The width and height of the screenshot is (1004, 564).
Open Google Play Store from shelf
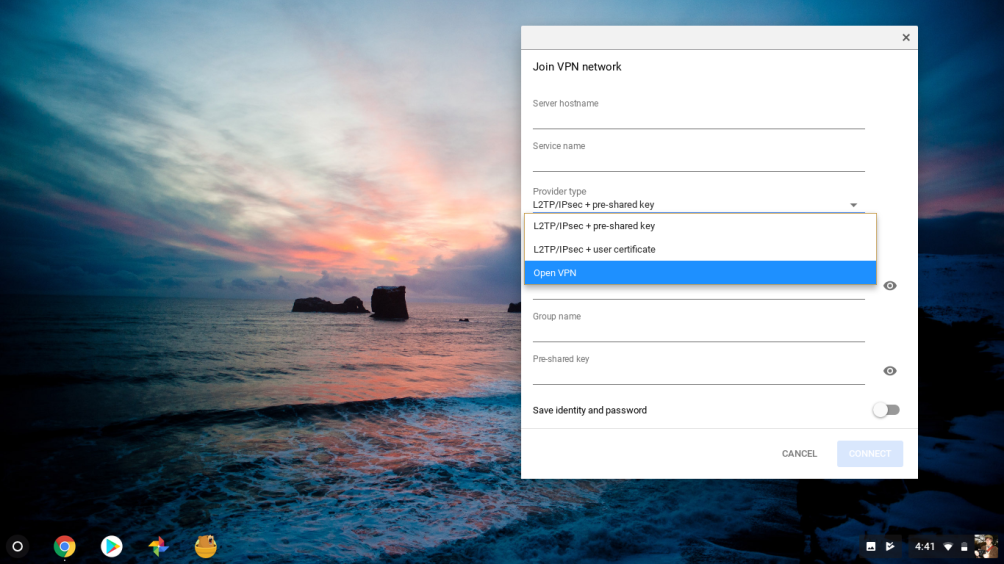(111, 546)
